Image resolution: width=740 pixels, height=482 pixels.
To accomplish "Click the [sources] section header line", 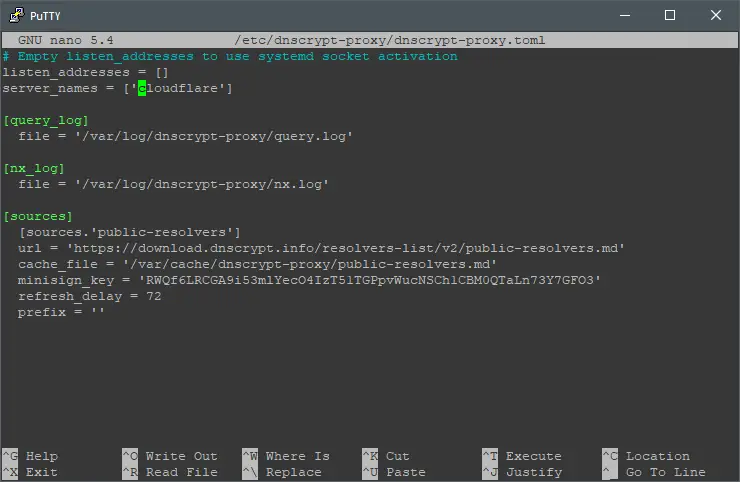I will 38,216.
